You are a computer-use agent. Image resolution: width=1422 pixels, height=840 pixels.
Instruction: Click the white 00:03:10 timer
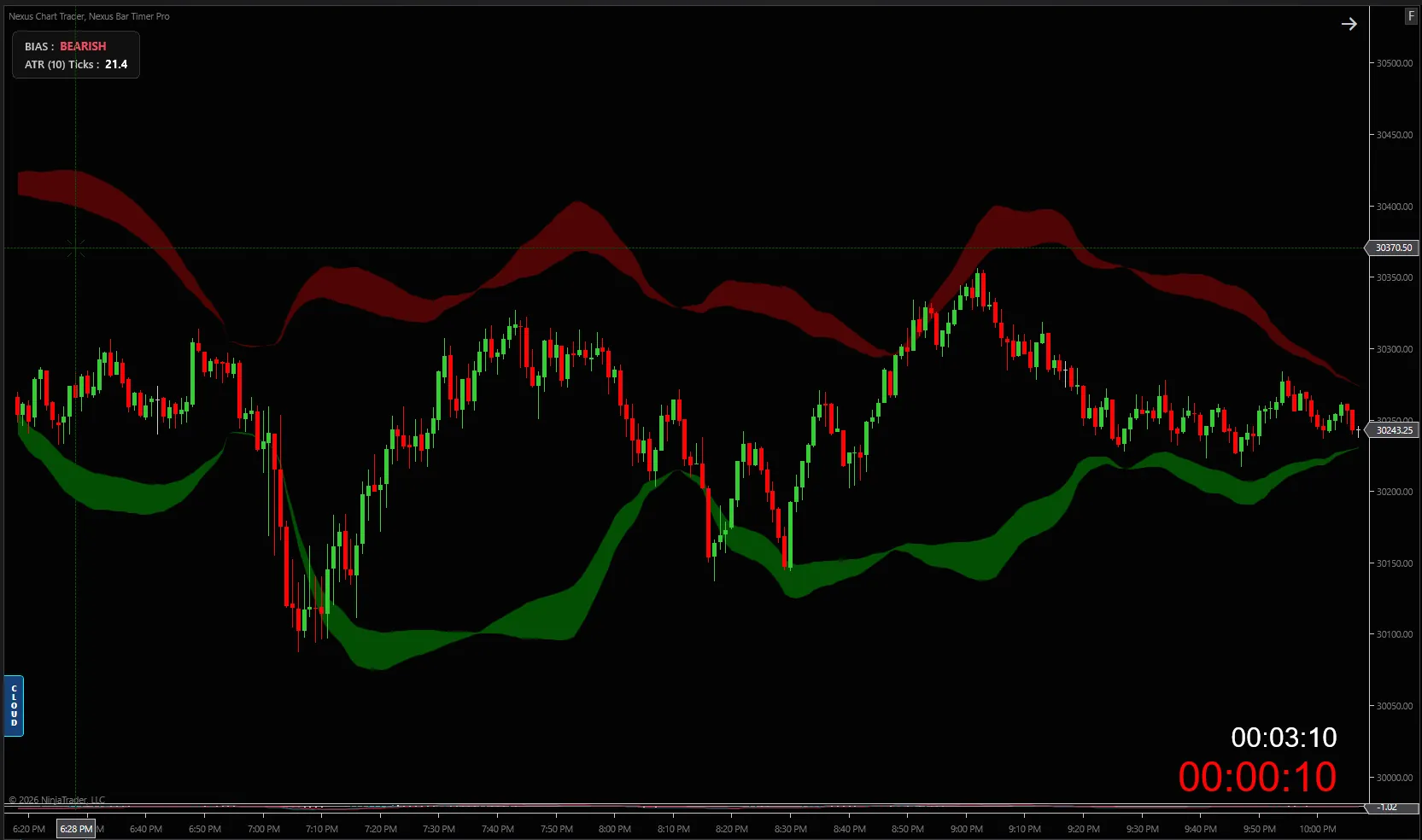1284,738
